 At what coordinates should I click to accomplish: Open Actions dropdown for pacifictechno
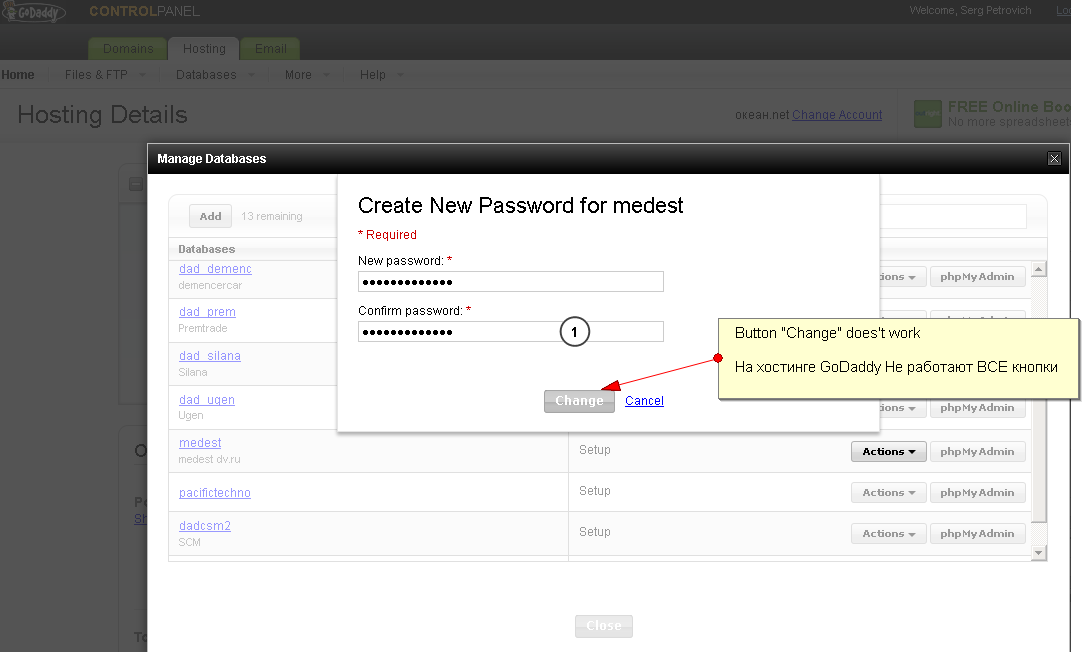tap(889, 492)
